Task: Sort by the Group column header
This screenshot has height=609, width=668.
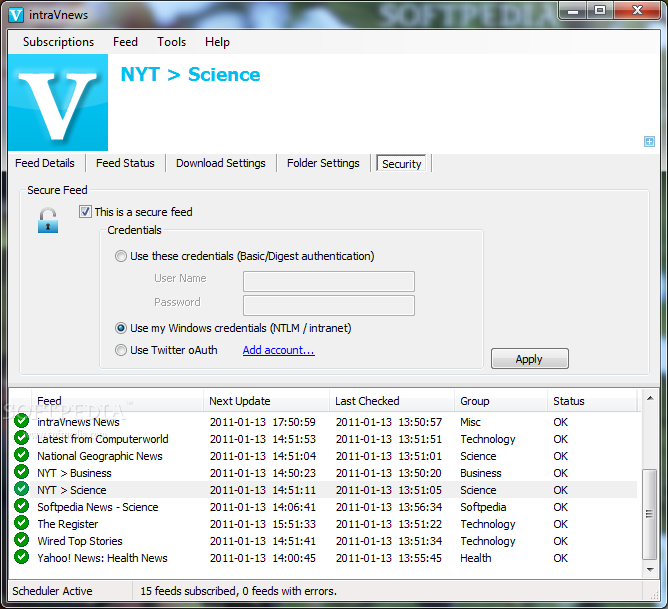Action: 501,401
